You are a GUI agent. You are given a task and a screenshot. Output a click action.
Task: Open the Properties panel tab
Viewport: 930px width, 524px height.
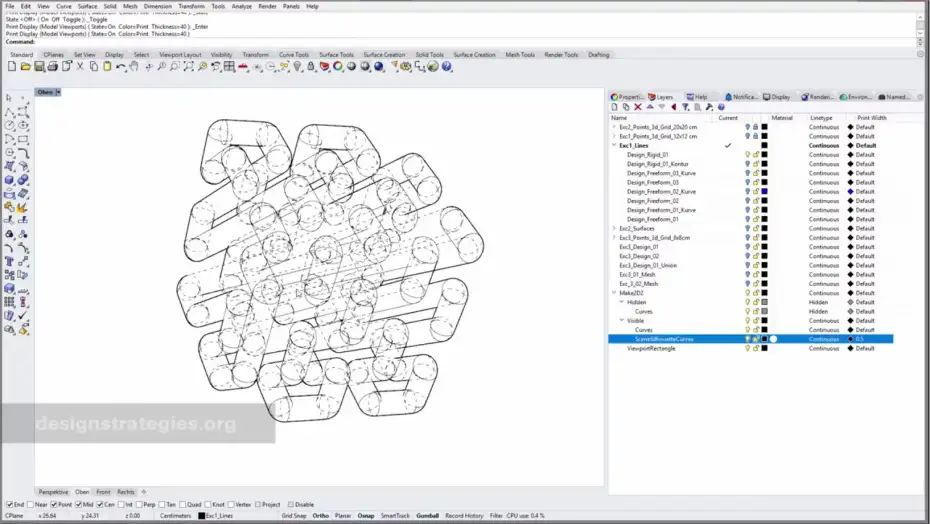627,97
